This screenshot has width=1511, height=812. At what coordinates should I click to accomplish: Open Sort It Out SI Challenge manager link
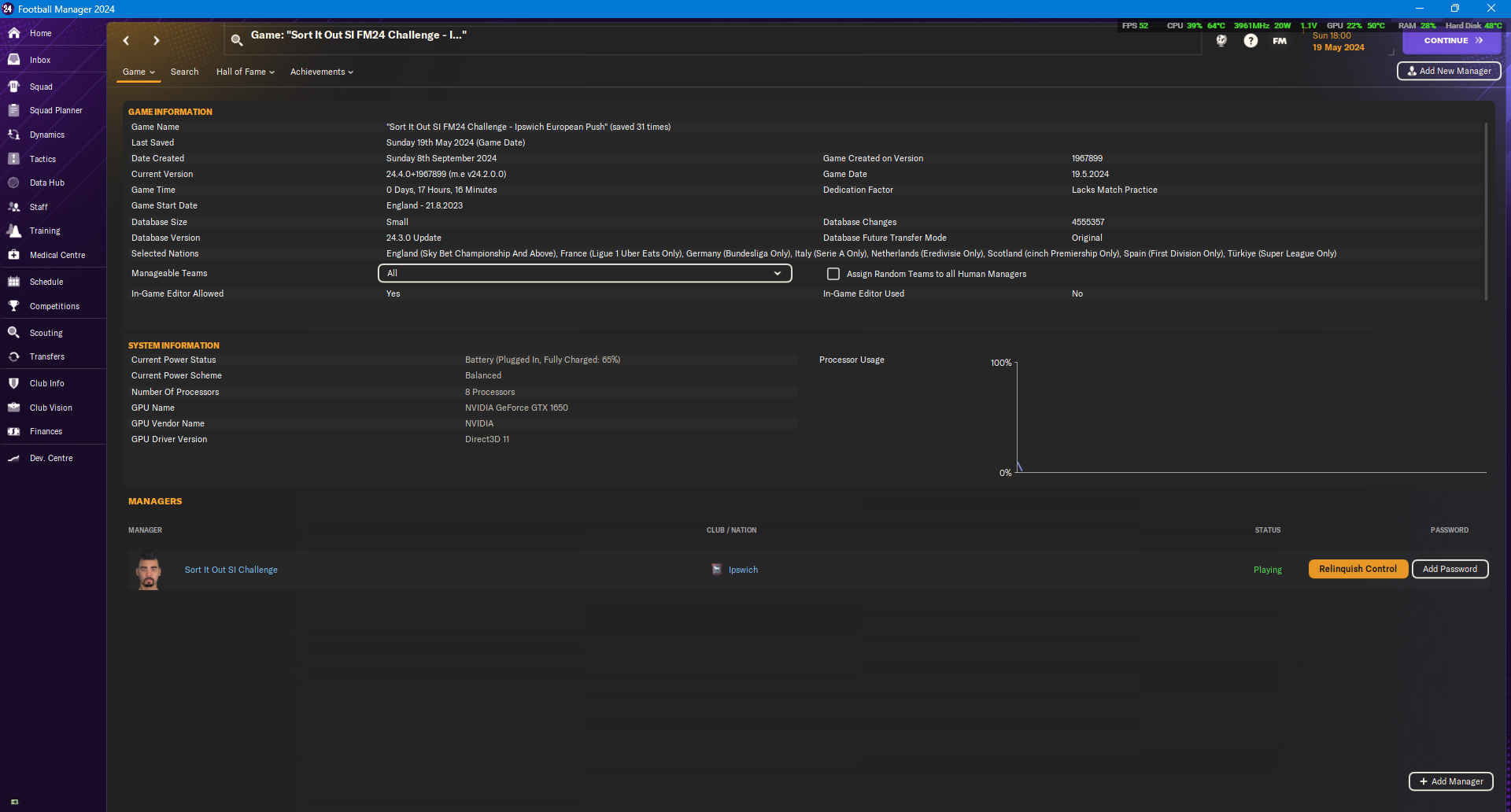231,570
